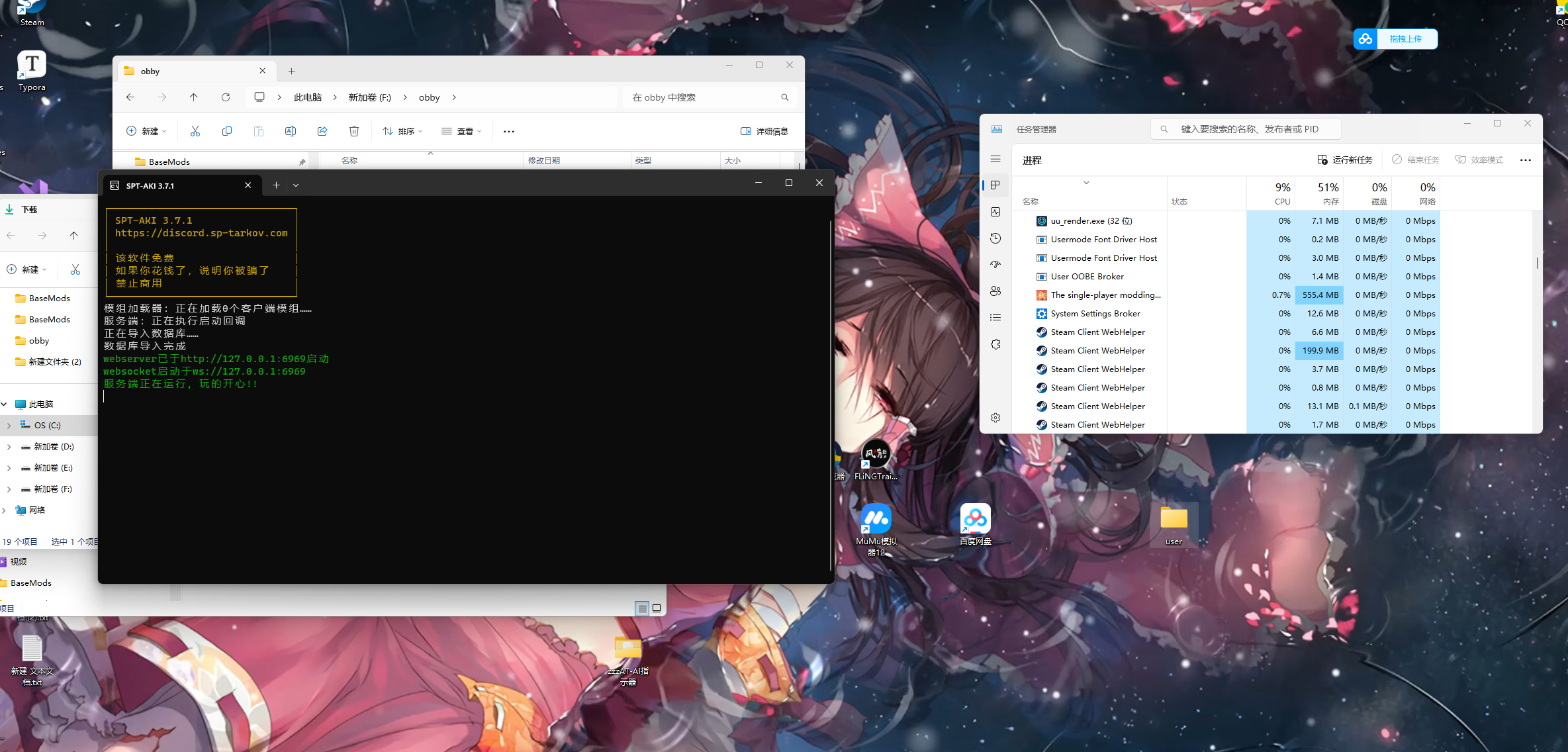
Task: Click refresh icon in obby Explorer window
Action: pos(226,97)
